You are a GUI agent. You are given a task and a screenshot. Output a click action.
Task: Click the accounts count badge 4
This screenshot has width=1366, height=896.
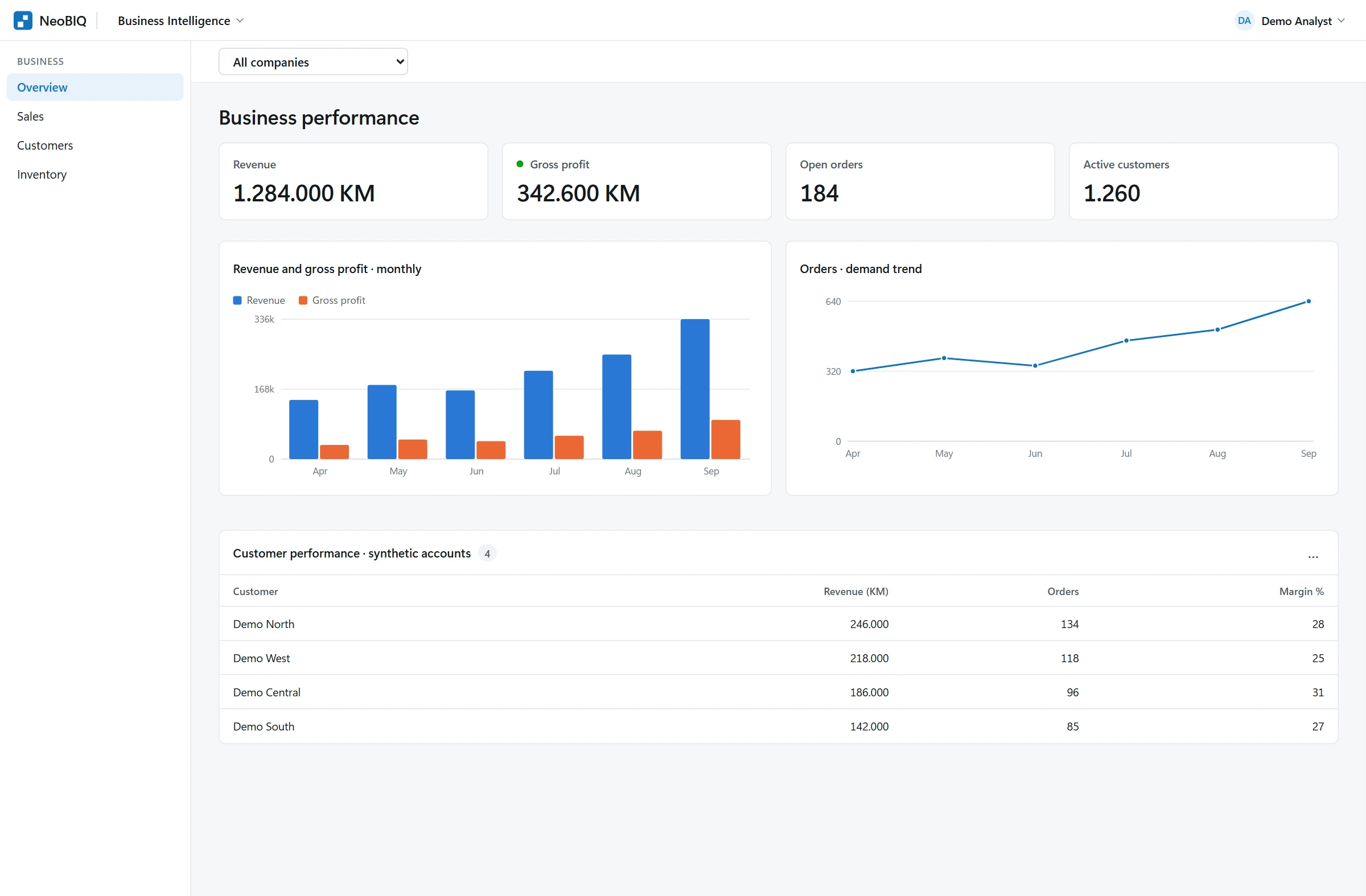click(487, 554)
